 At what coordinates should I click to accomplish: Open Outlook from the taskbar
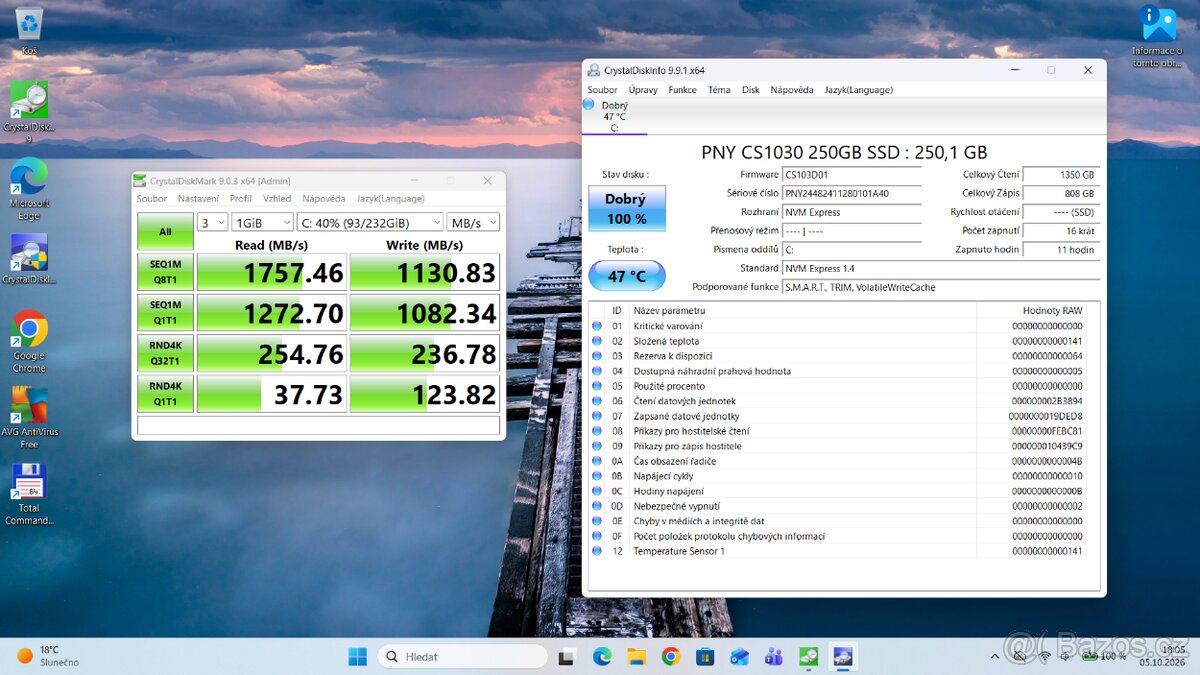[x=739, y=657]
